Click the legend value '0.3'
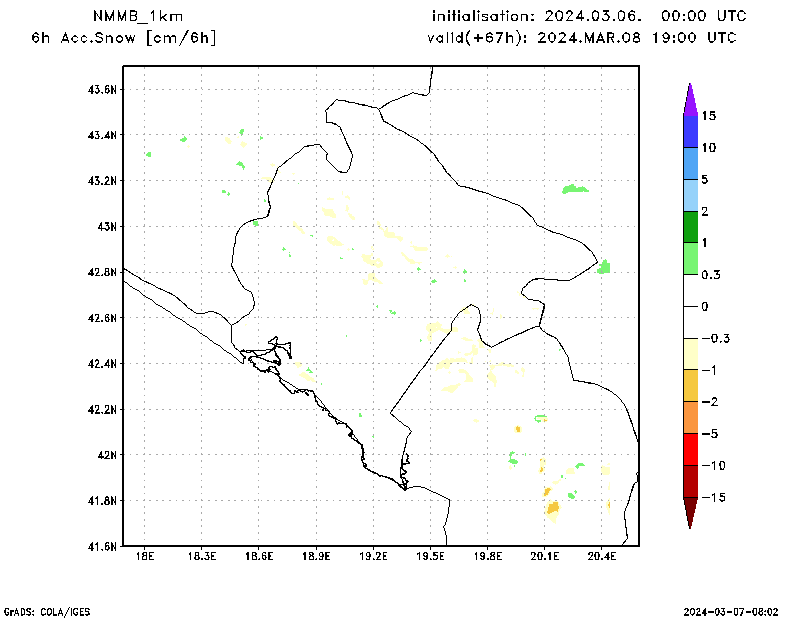The height and width of the screenshot is (618, 800). click(711, 275)
